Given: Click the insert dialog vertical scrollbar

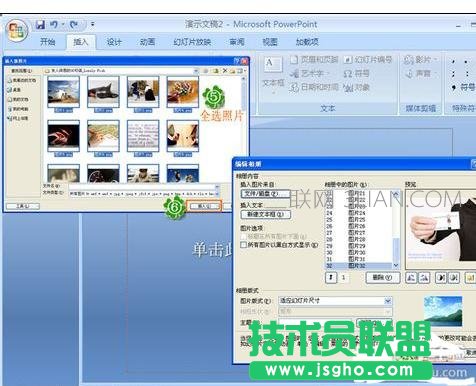Looking at the screenshot, I should click(x=244, y=129).
